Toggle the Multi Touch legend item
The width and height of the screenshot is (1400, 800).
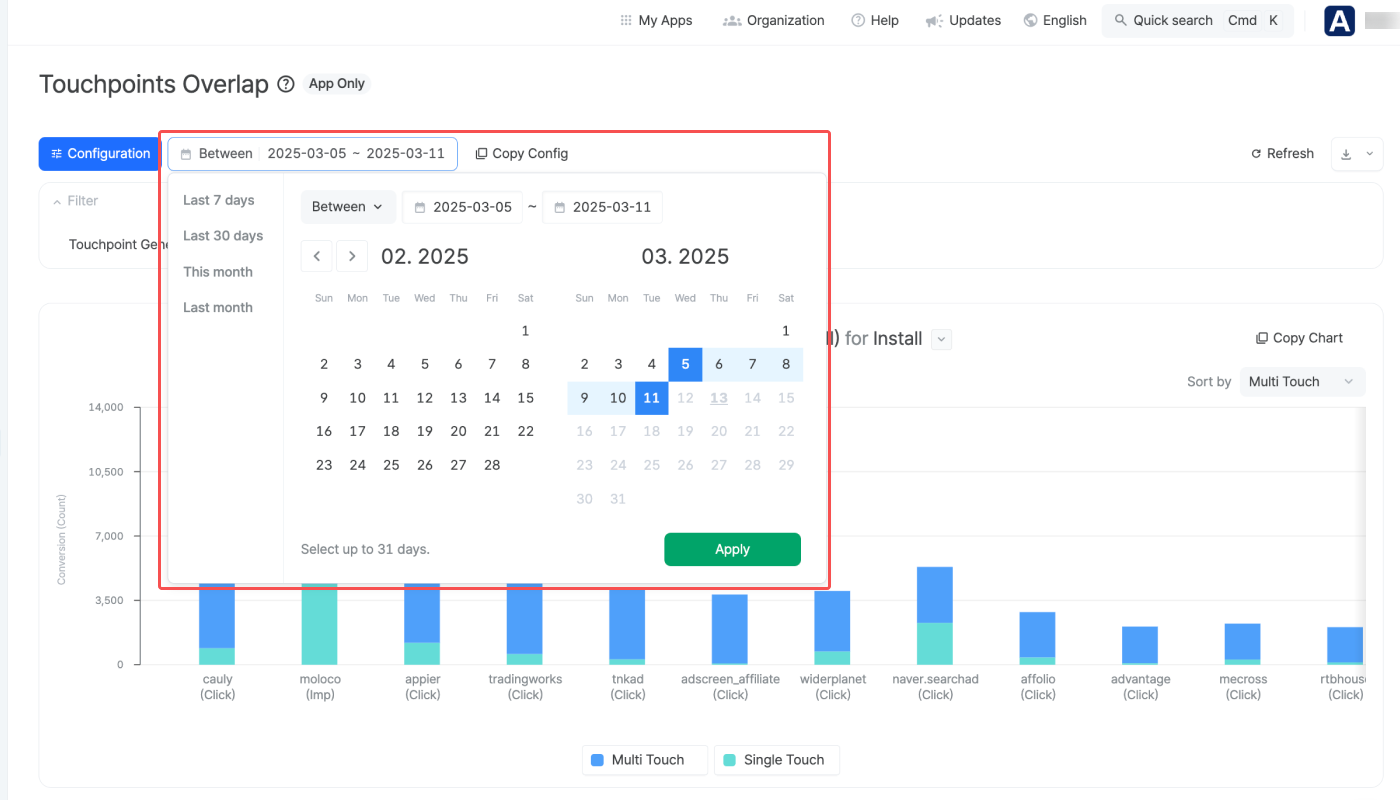click(645, 760)
